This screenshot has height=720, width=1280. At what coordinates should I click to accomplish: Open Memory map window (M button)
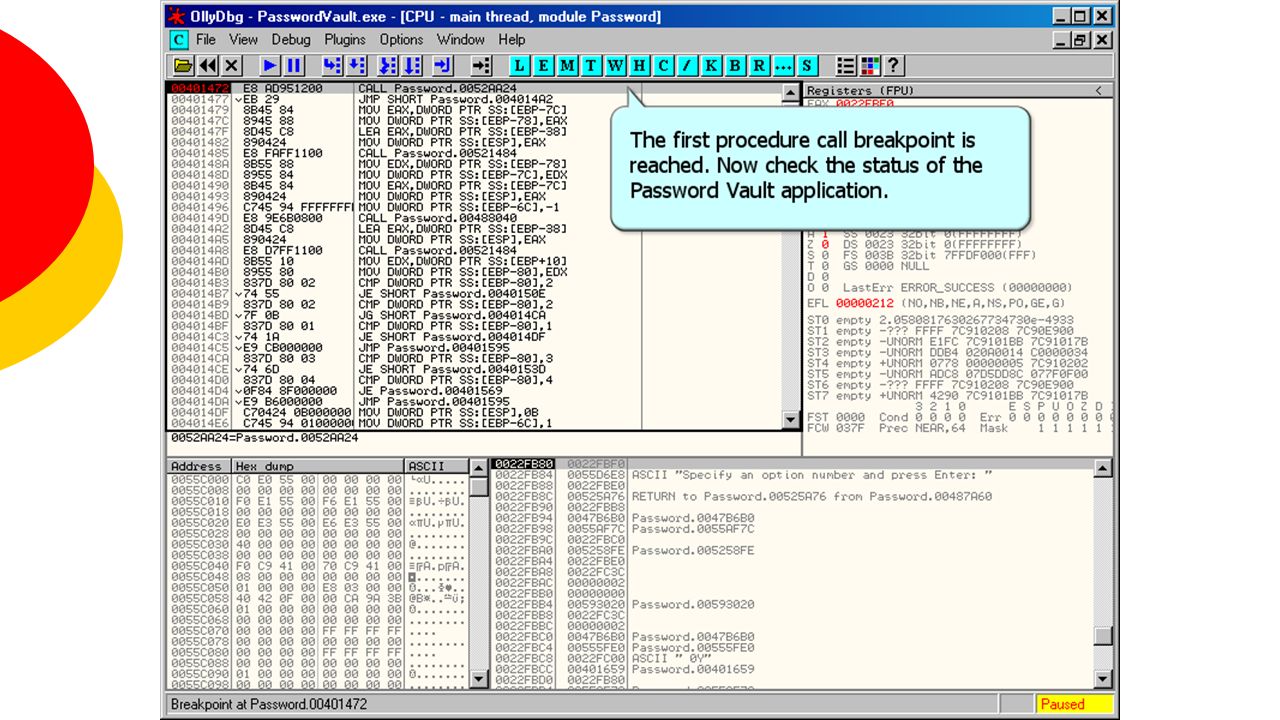point(568,65)
